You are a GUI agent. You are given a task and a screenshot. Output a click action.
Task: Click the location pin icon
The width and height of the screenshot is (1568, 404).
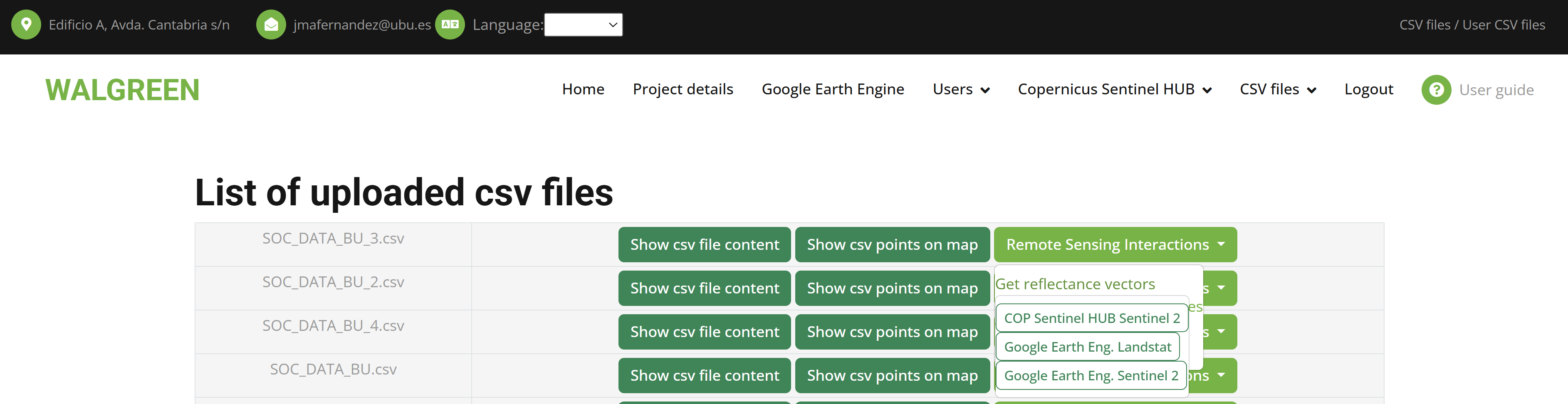click(x=26, y=25)
